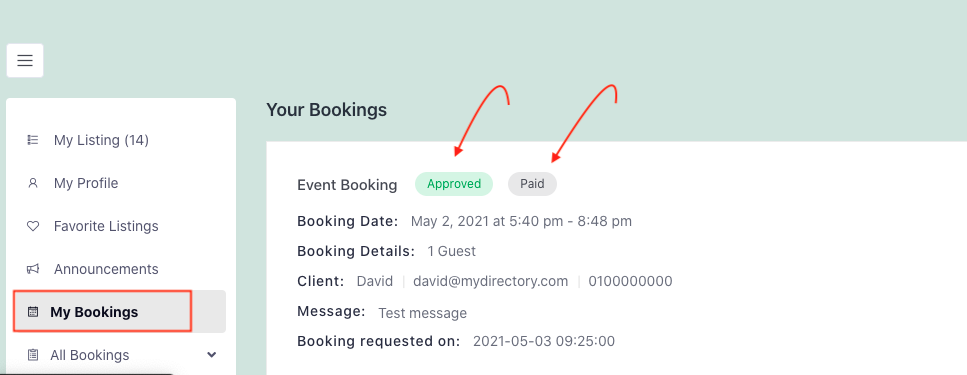967x375 pixels.
Task: Click the list icon beside My Listing
Action: click(33, 140)
